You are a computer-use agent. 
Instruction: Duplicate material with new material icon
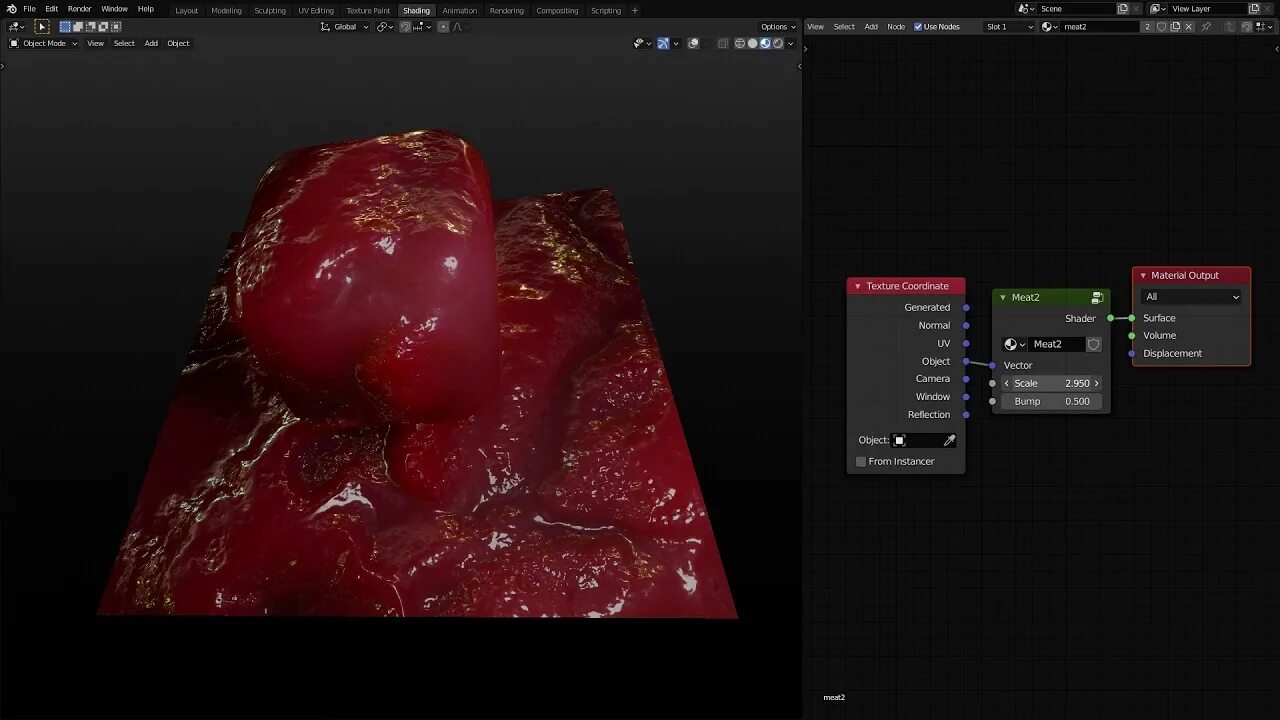[x=1175, y=27]
